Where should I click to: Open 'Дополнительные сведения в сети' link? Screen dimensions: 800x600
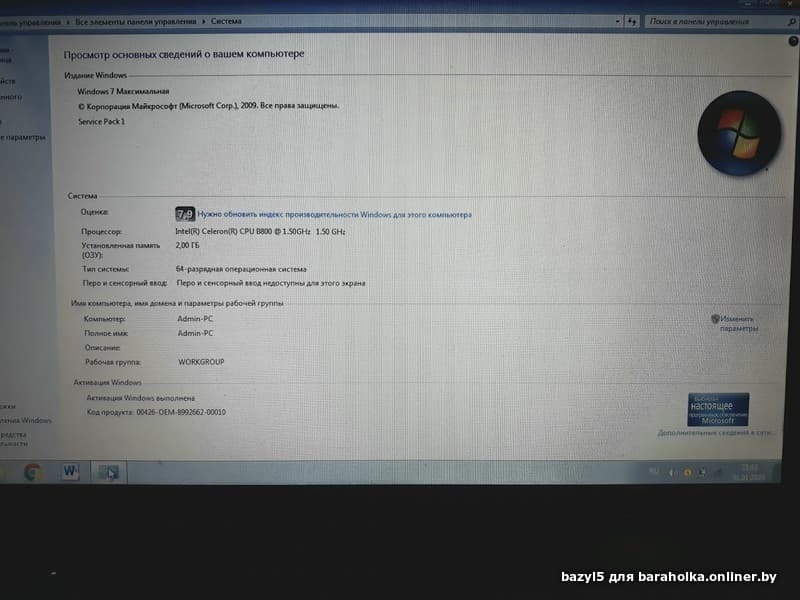715,433
